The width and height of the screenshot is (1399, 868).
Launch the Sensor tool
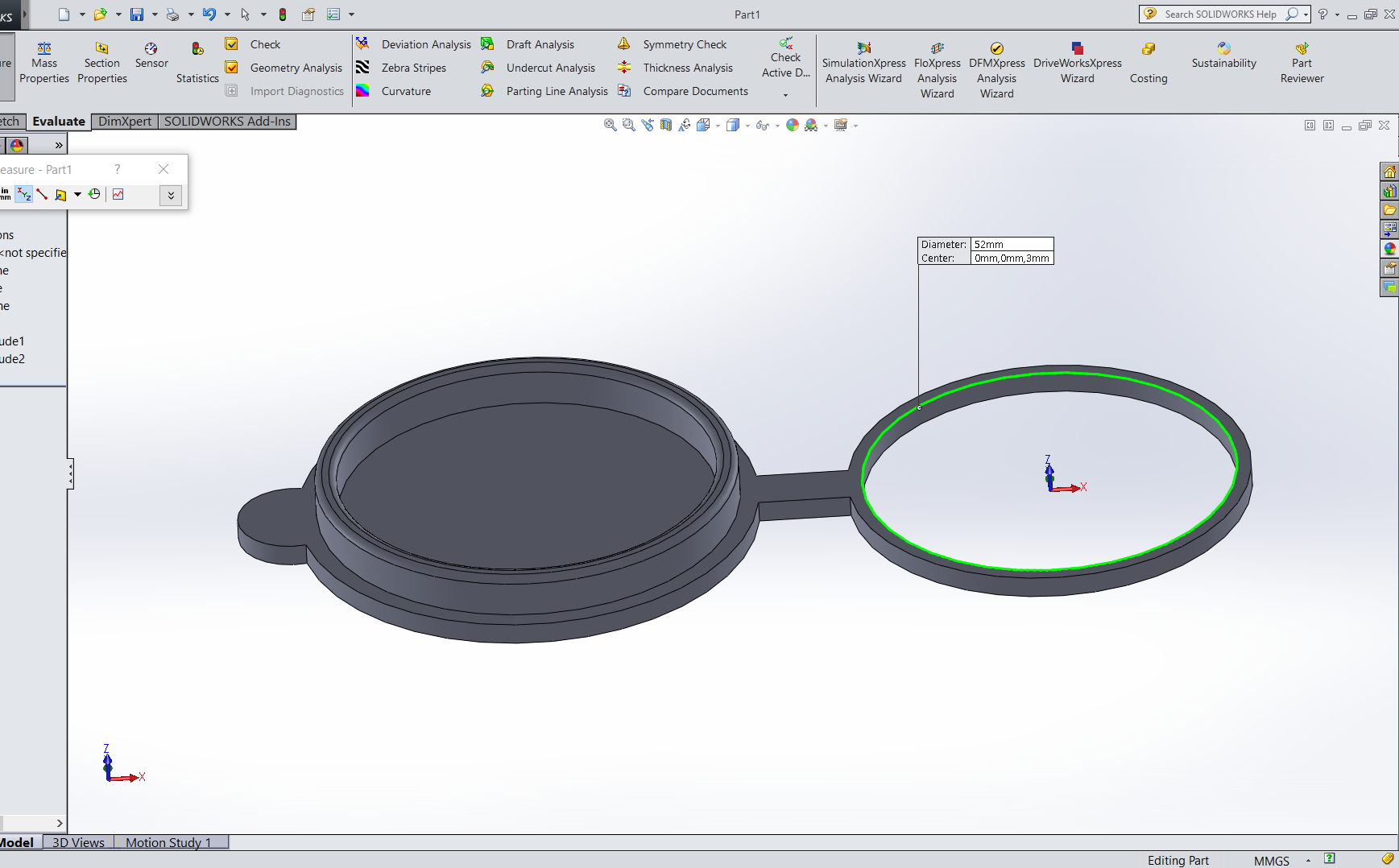click(x=151, y=56)
